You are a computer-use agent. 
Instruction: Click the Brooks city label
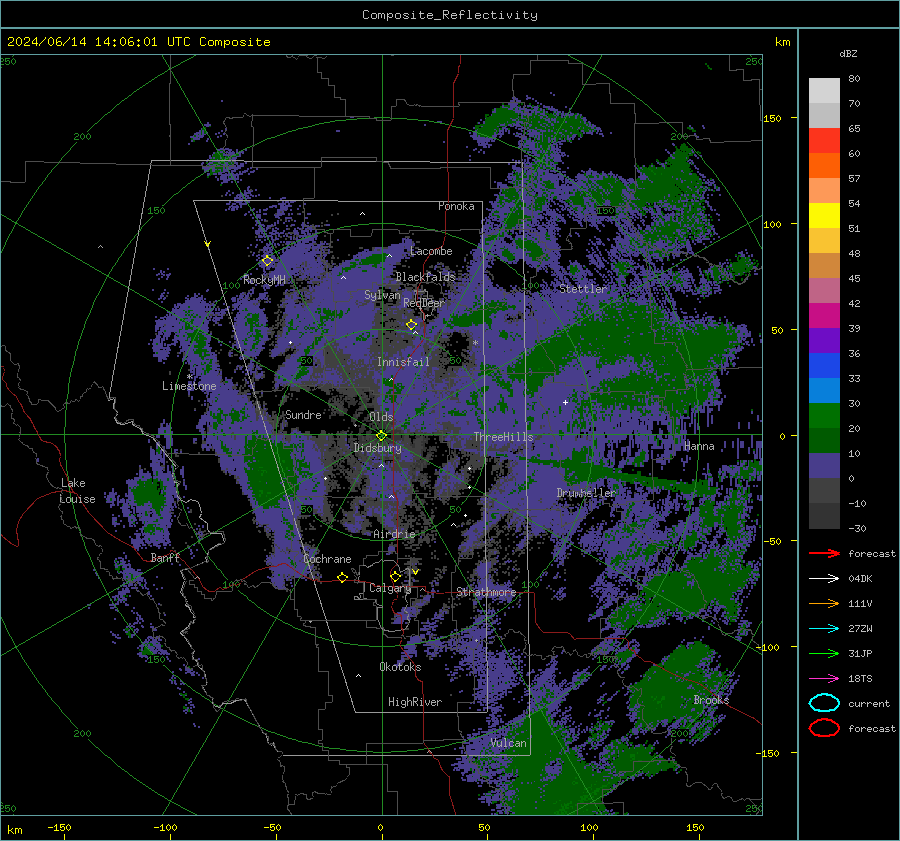click(711, 700)
